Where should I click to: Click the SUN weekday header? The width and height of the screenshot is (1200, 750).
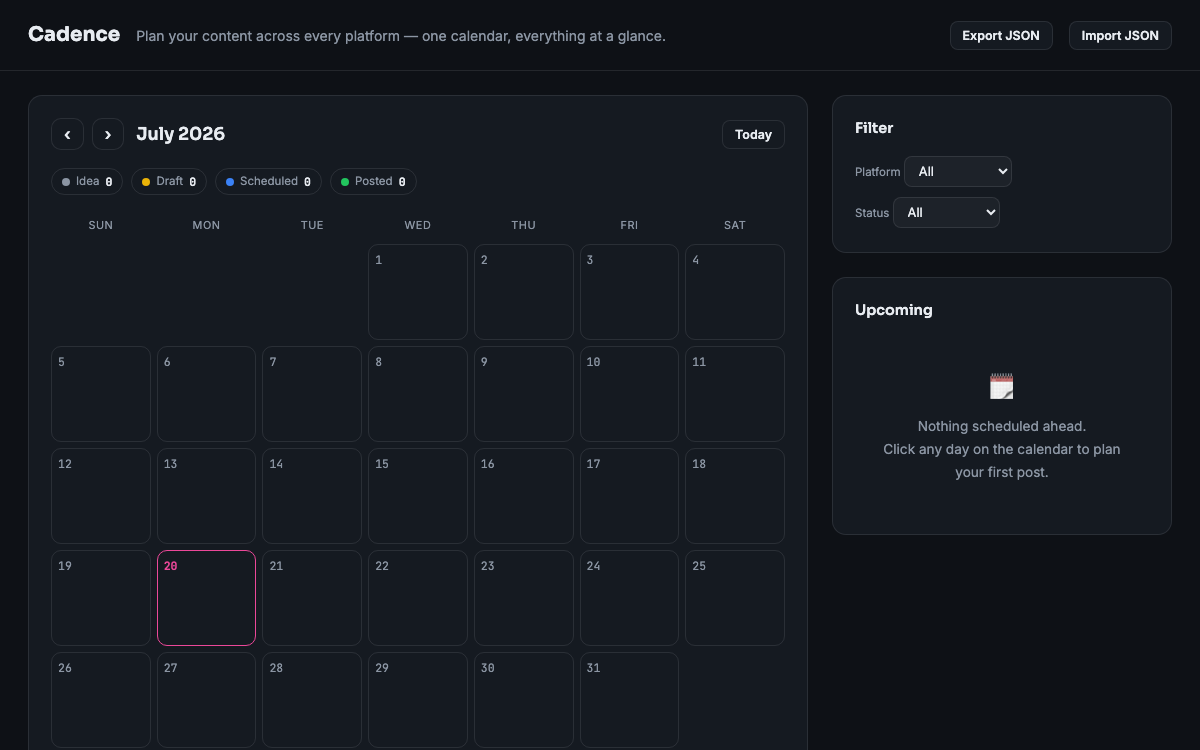[101, 225]
